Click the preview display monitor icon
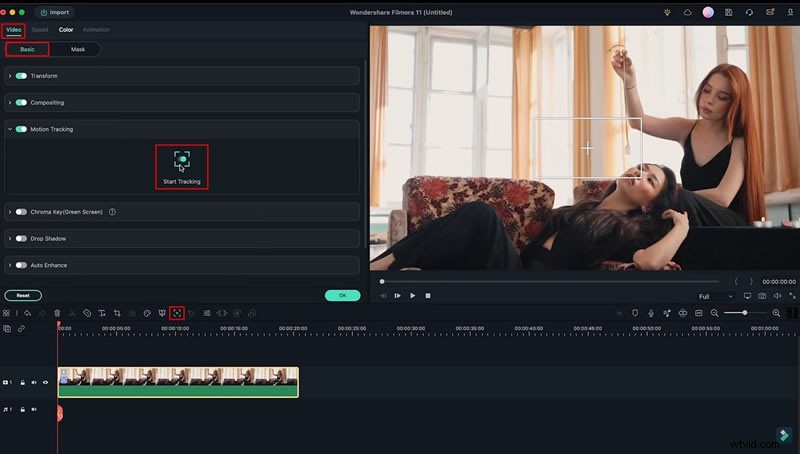This screenshot has height=454, width=800. 747,296
